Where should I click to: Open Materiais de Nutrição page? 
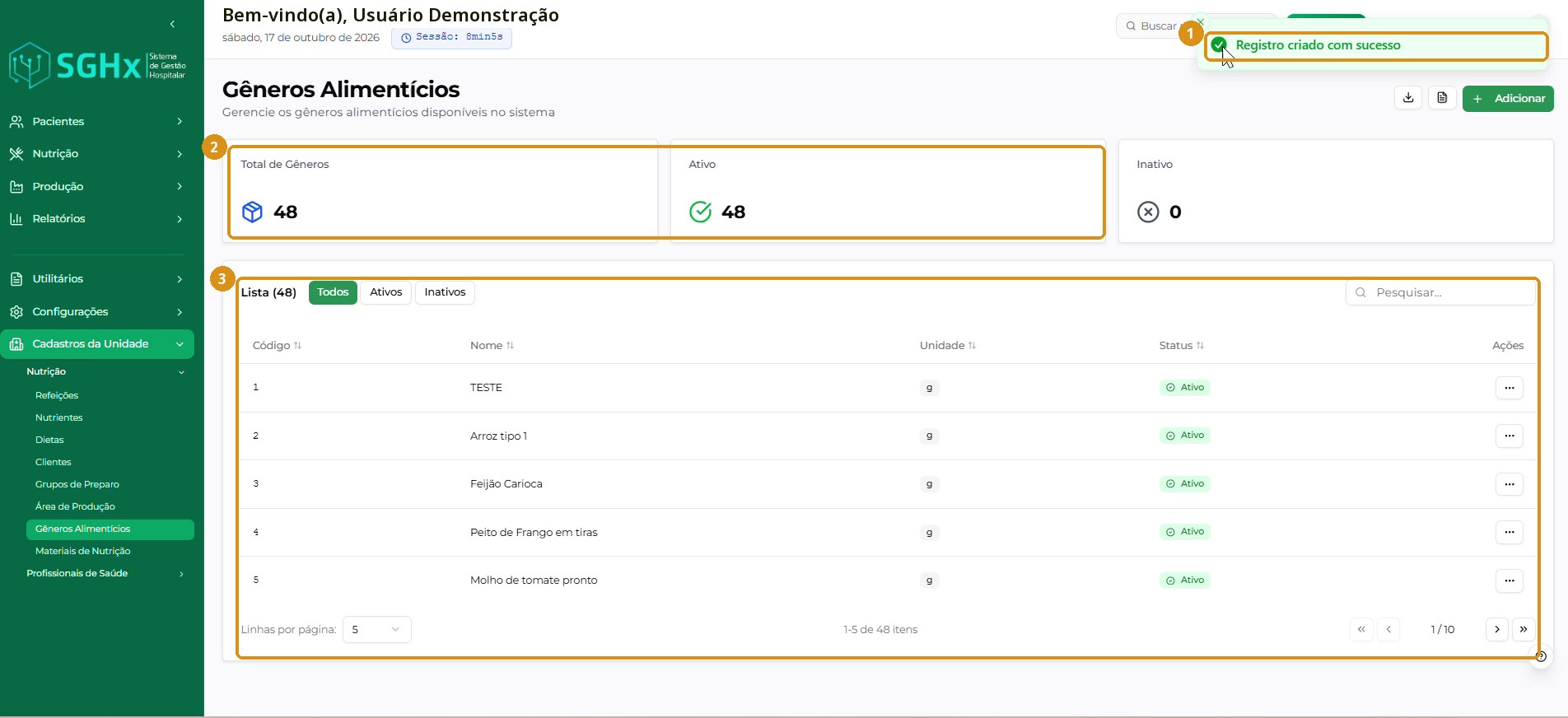pos(82,552)
